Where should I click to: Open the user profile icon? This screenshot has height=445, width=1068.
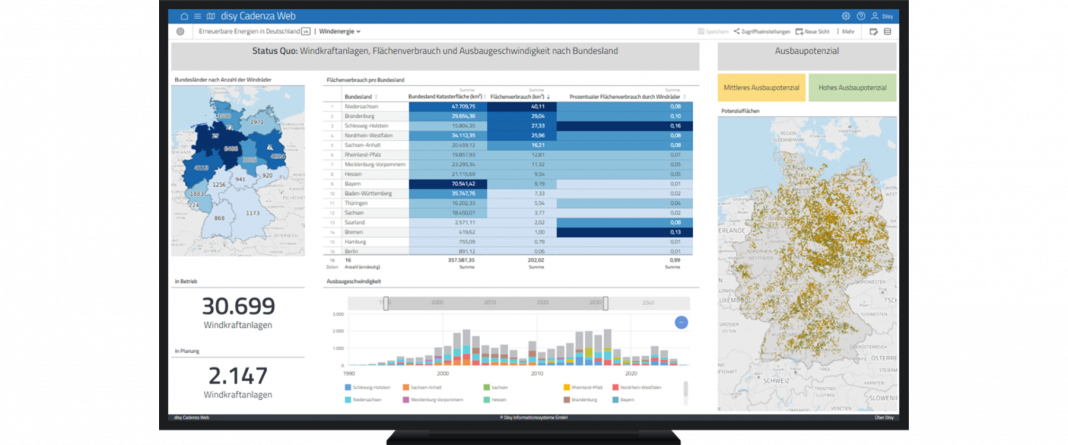[875, 16]
